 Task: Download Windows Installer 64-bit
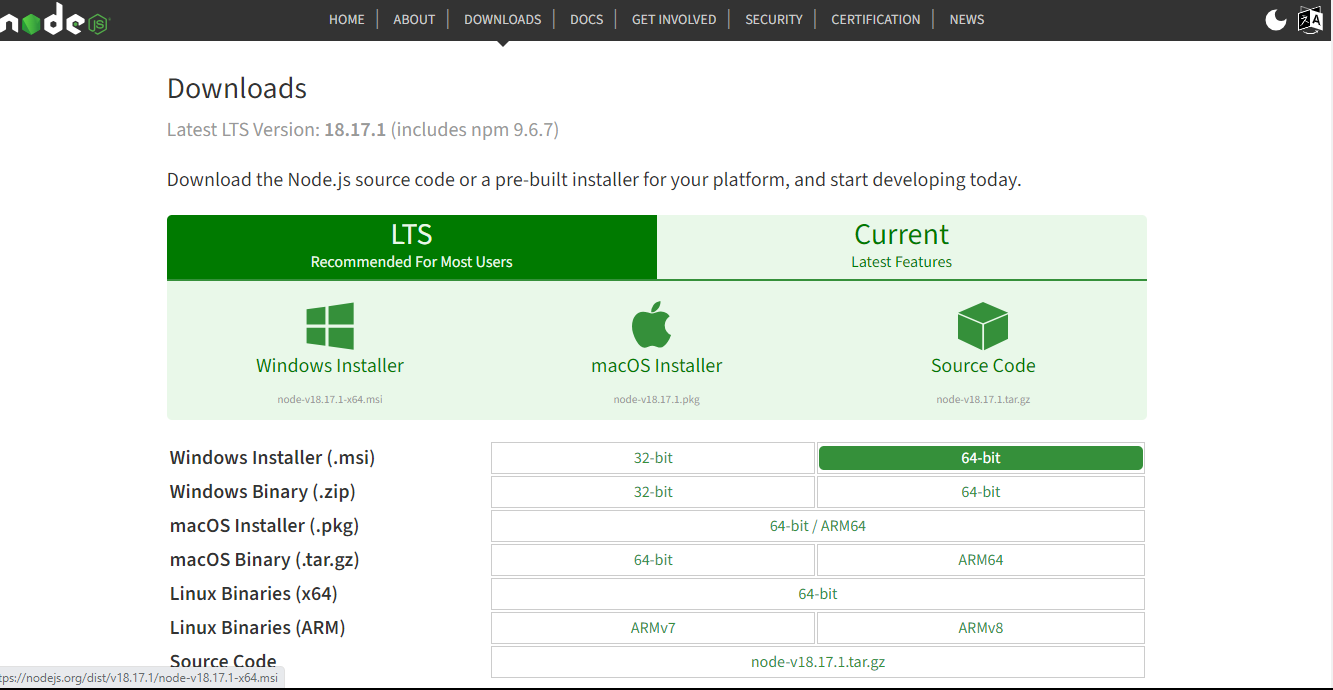pos(981,458)
